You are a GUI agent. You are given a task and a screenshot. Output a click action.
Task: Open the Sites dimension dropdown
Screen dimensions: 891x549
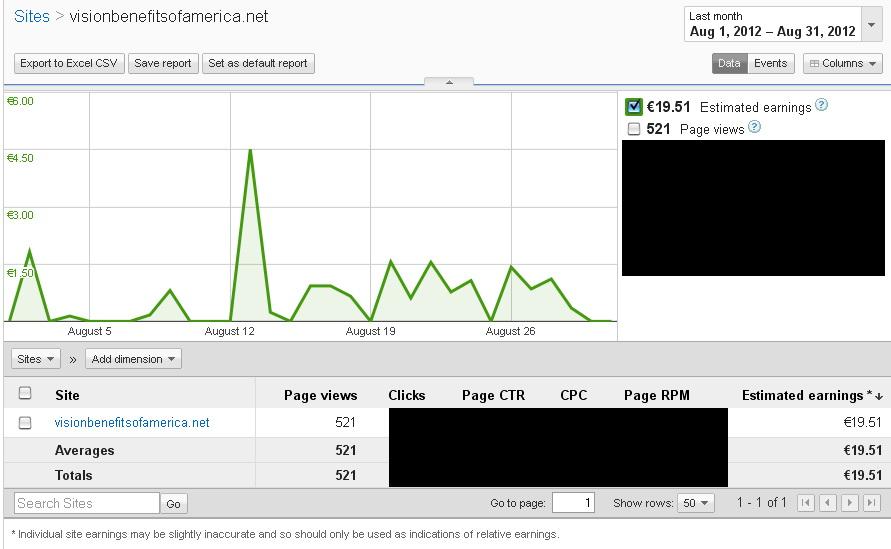click(35, 359)
